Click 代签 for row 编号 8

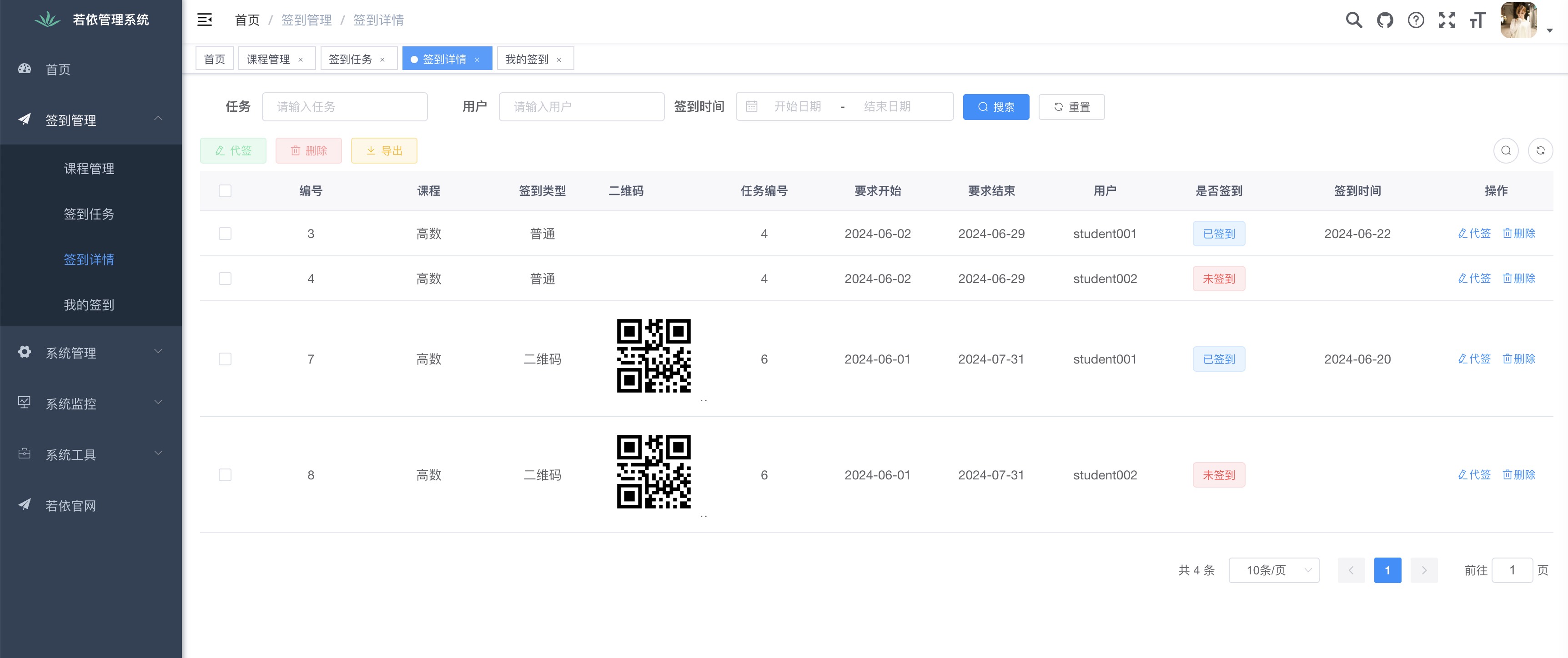tap(1474, 475)
